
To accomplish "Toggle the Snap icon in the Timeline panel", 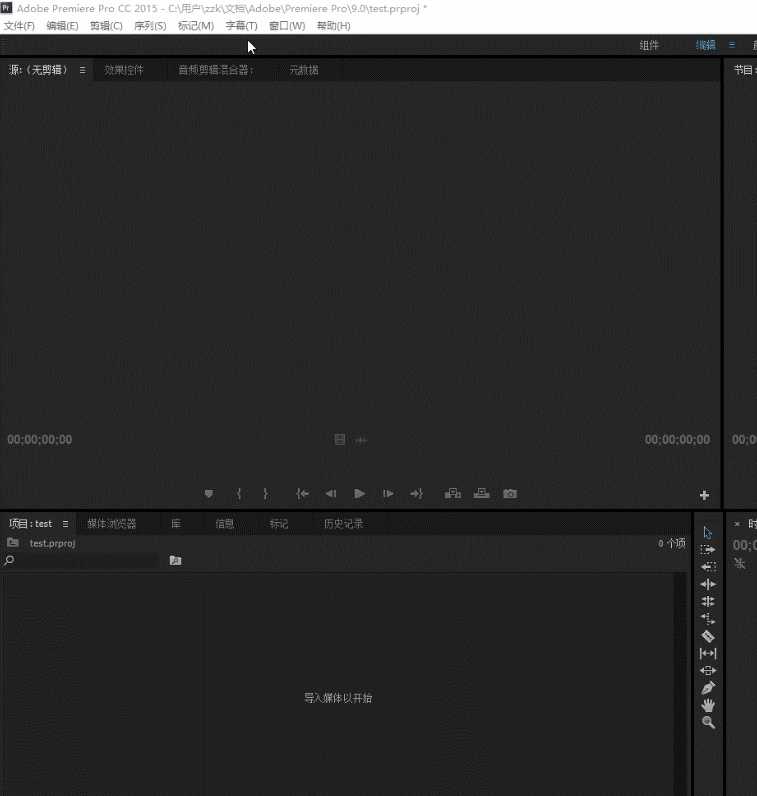I will click(x=740, y=563).
